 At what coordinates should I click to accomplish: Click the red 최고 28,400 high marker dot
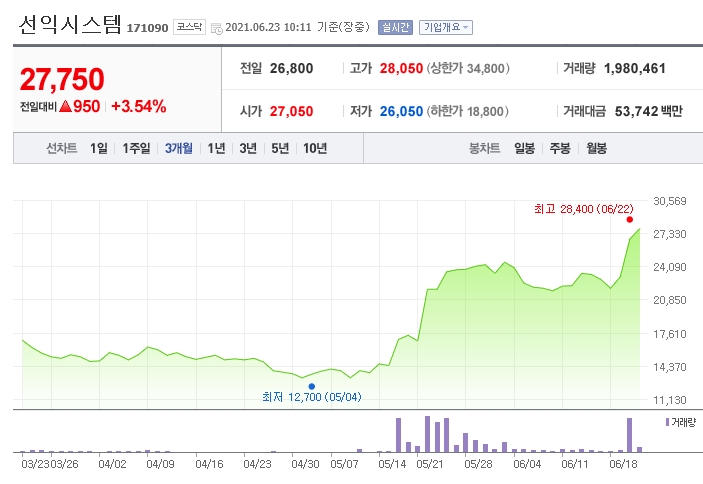pos(629,220)
